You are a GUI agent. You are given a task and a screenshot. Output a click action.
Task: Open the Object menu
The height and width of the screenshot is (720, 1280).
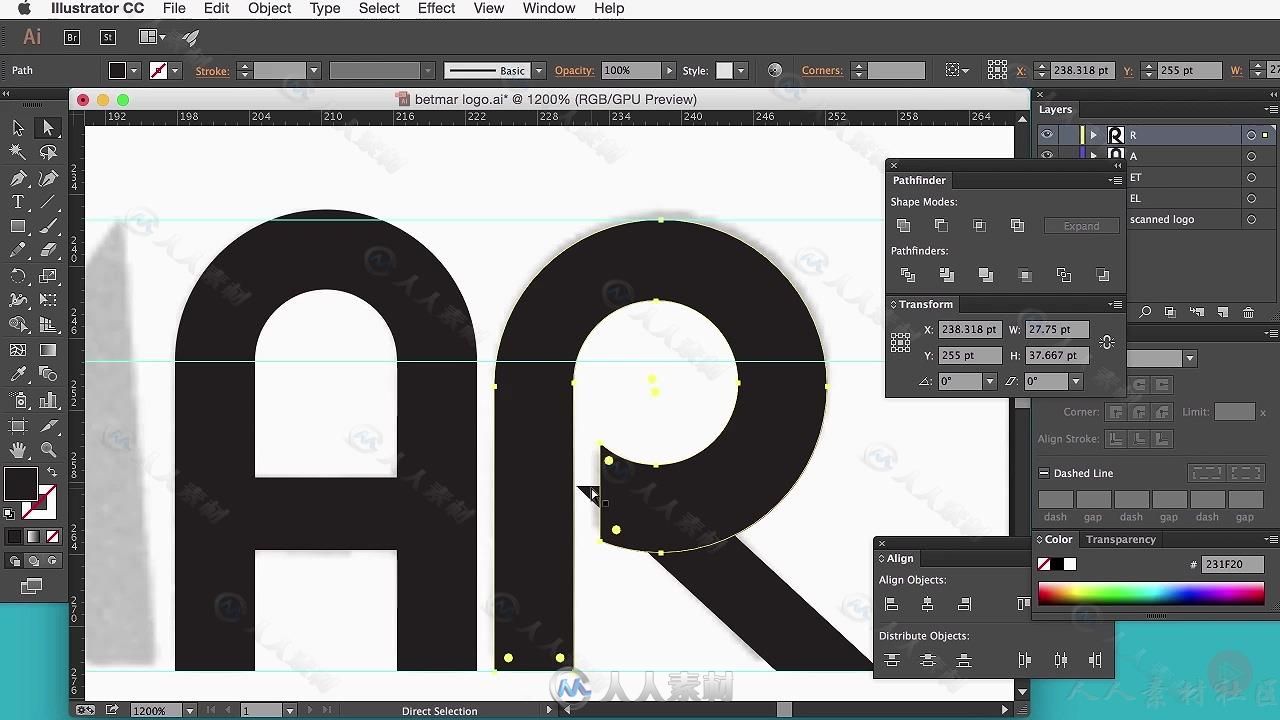[269, 8]
